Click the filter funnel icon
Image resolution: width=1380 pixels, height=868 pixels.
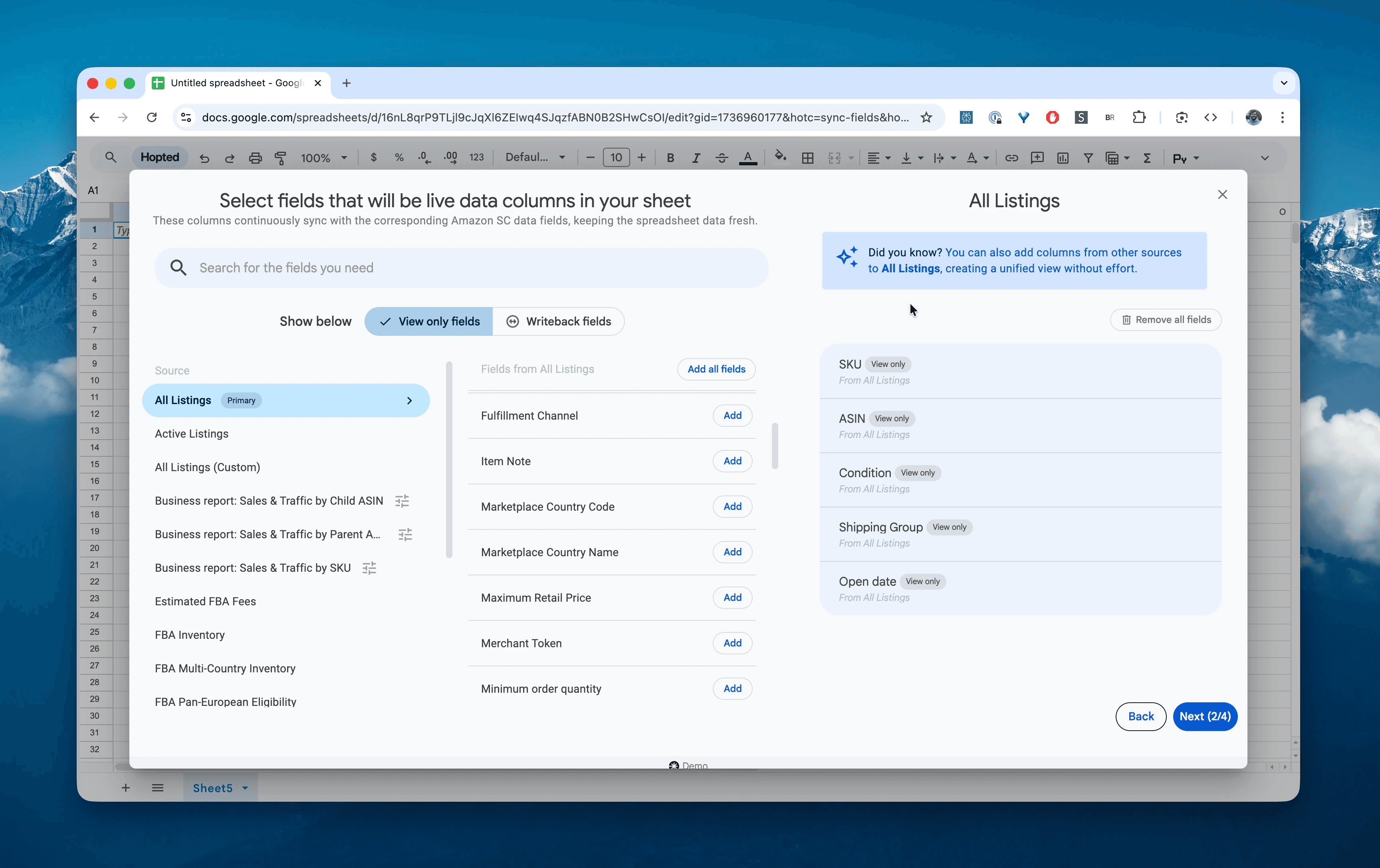(x=1088, y=158)
